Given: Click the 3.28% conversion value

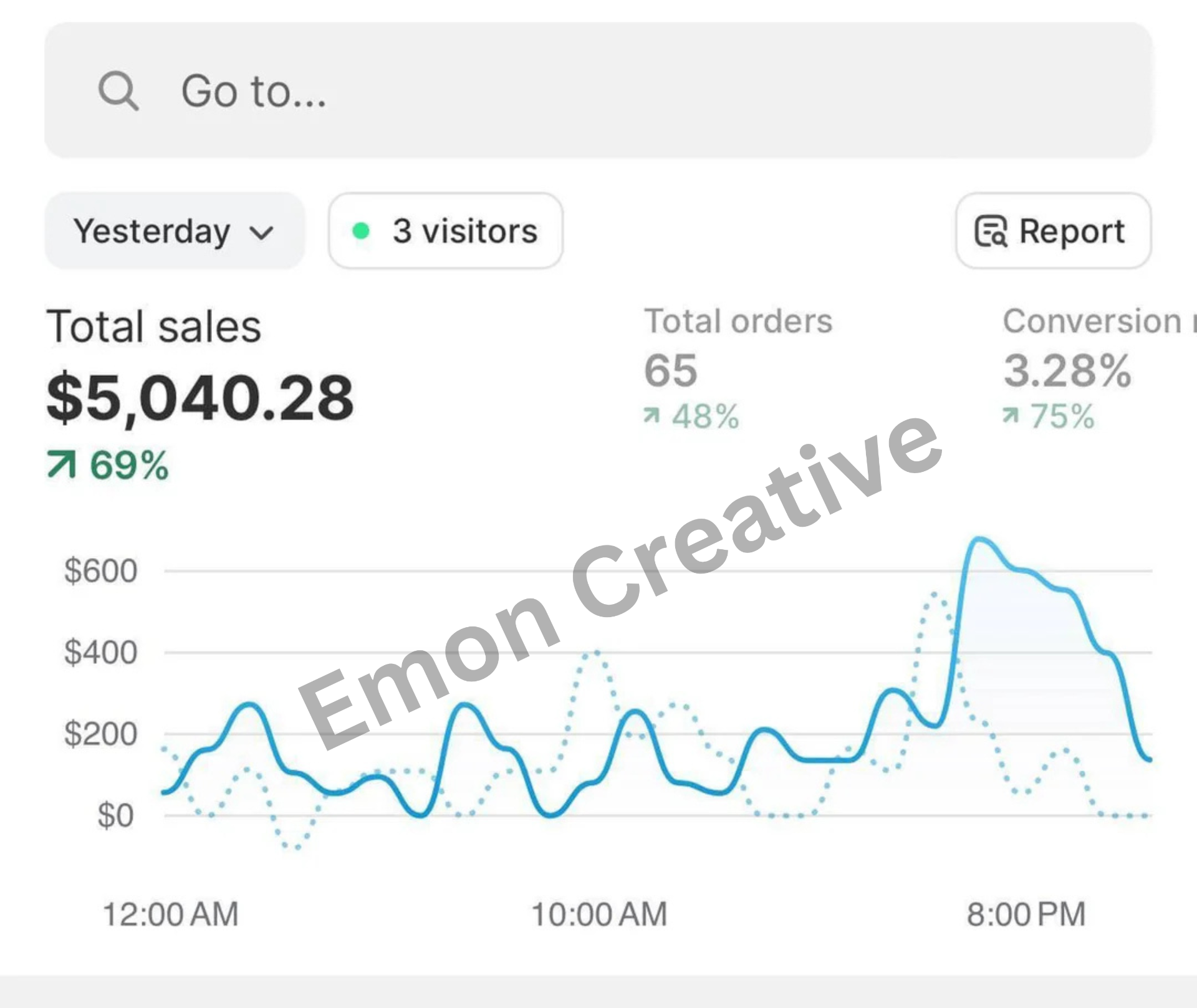Looking at the screenshot, I should (x=1067, y=370).
